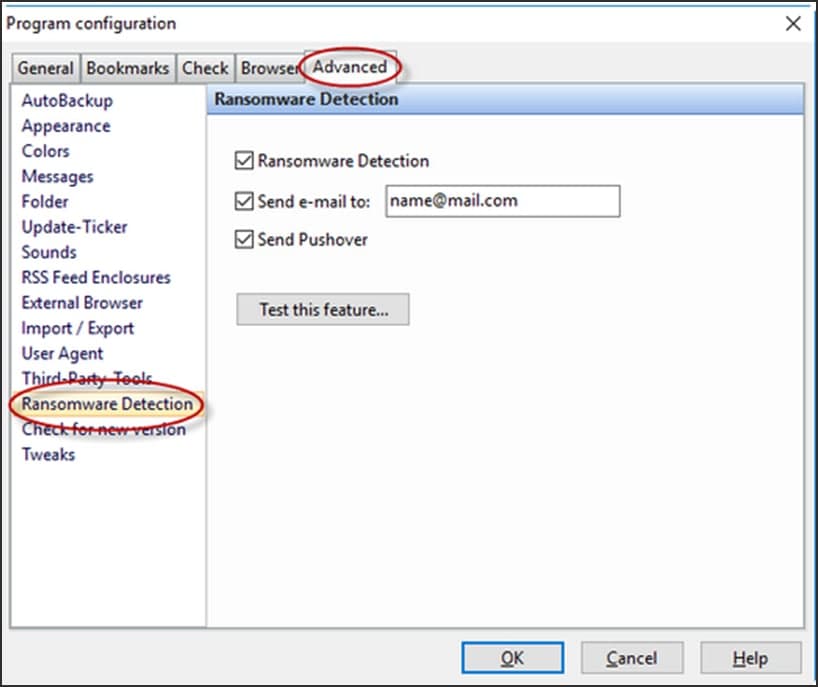Disable the Send Pushover checkbox
818x687 pixels.
click(244, 239)
